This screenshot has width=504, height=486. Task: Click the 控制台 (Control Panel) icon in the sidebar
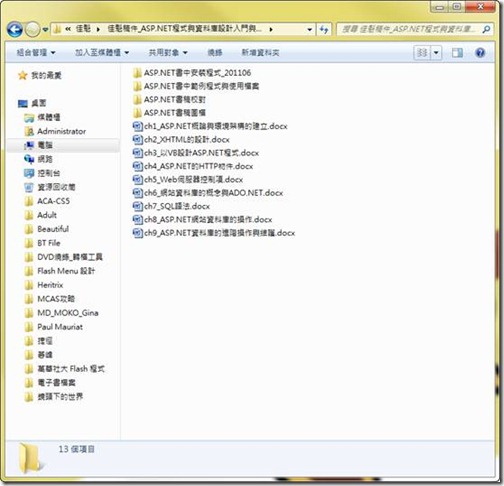point(29,173)
